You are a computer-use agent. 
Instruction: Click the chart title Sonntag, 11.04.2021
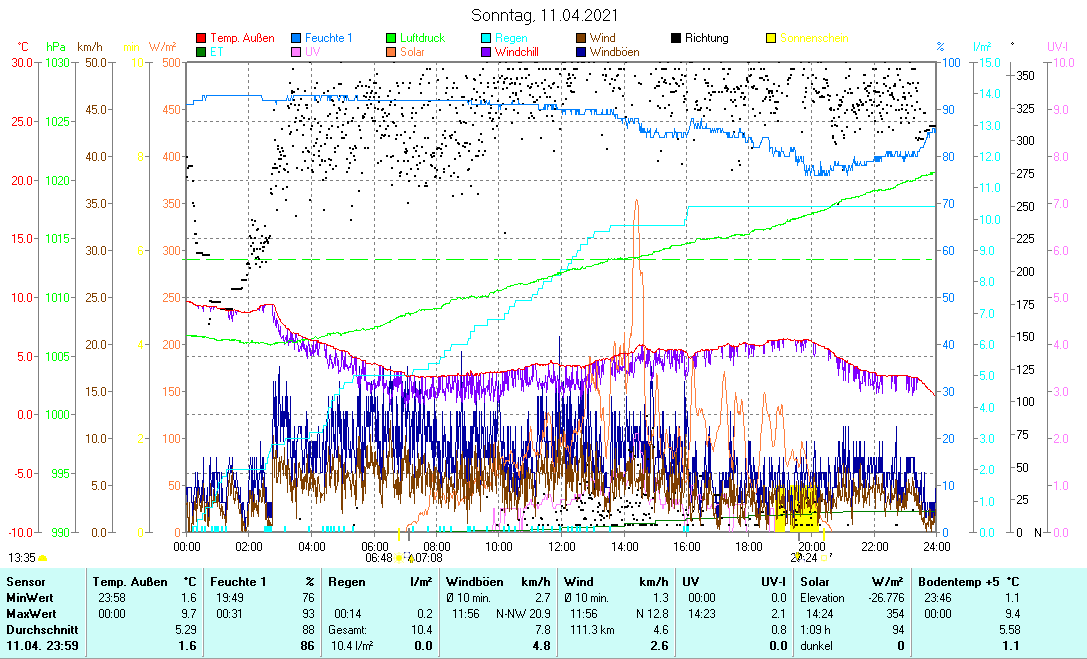tap(544, 15)
